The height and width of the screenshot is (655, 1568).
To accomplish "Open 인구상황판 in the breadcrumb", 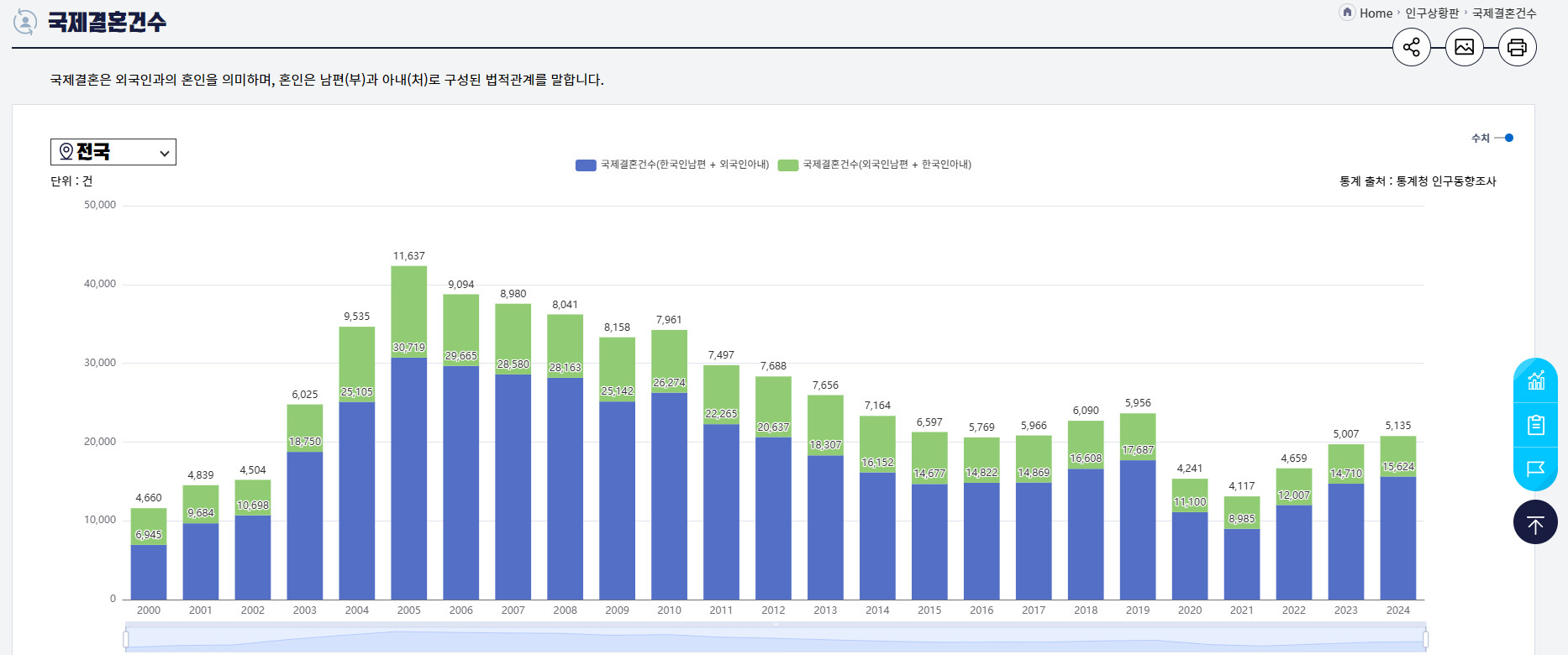I will tap(1432, 13).
